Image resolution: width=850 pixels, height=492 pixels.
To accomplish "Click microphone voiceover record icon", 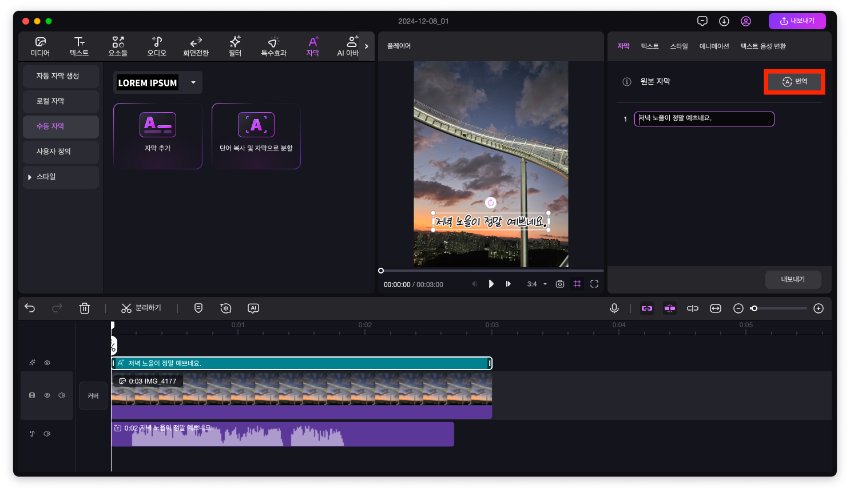I will click(x=614, y=308).
